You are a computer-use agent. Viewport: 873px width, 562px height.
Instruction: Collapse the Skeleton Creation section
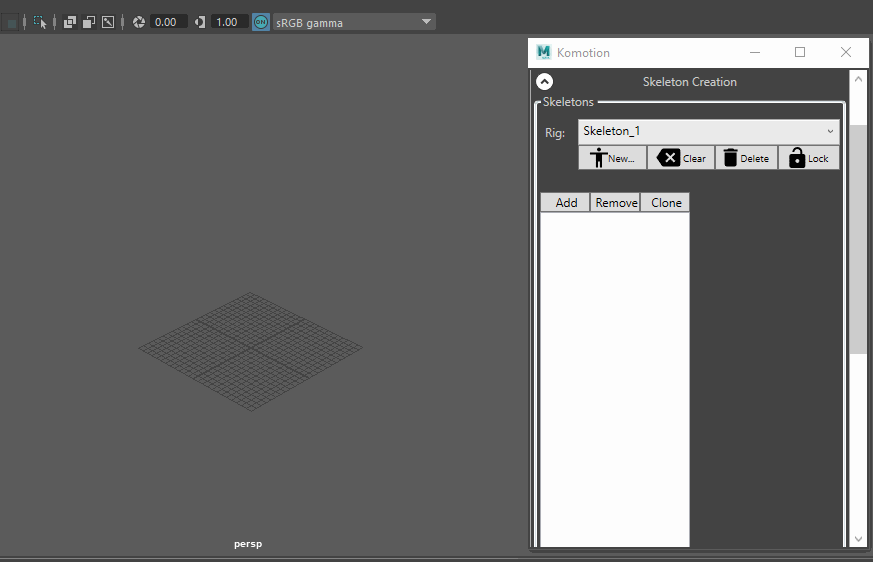[x=545, y=82]
